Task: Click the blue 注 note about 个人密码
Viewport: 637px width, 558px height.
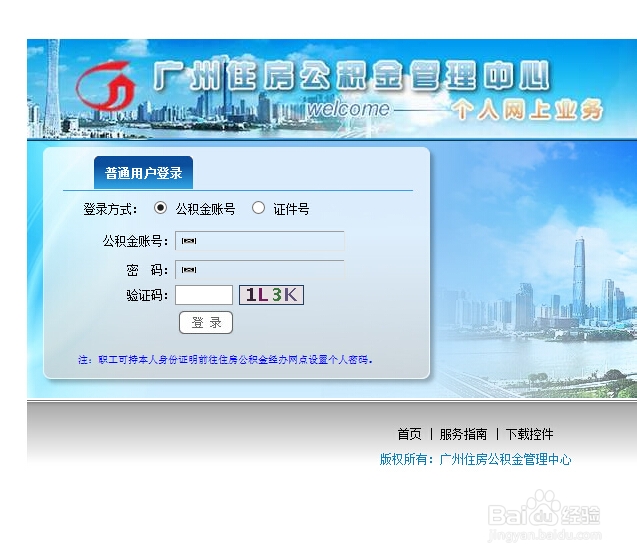Action: (225, 360)
